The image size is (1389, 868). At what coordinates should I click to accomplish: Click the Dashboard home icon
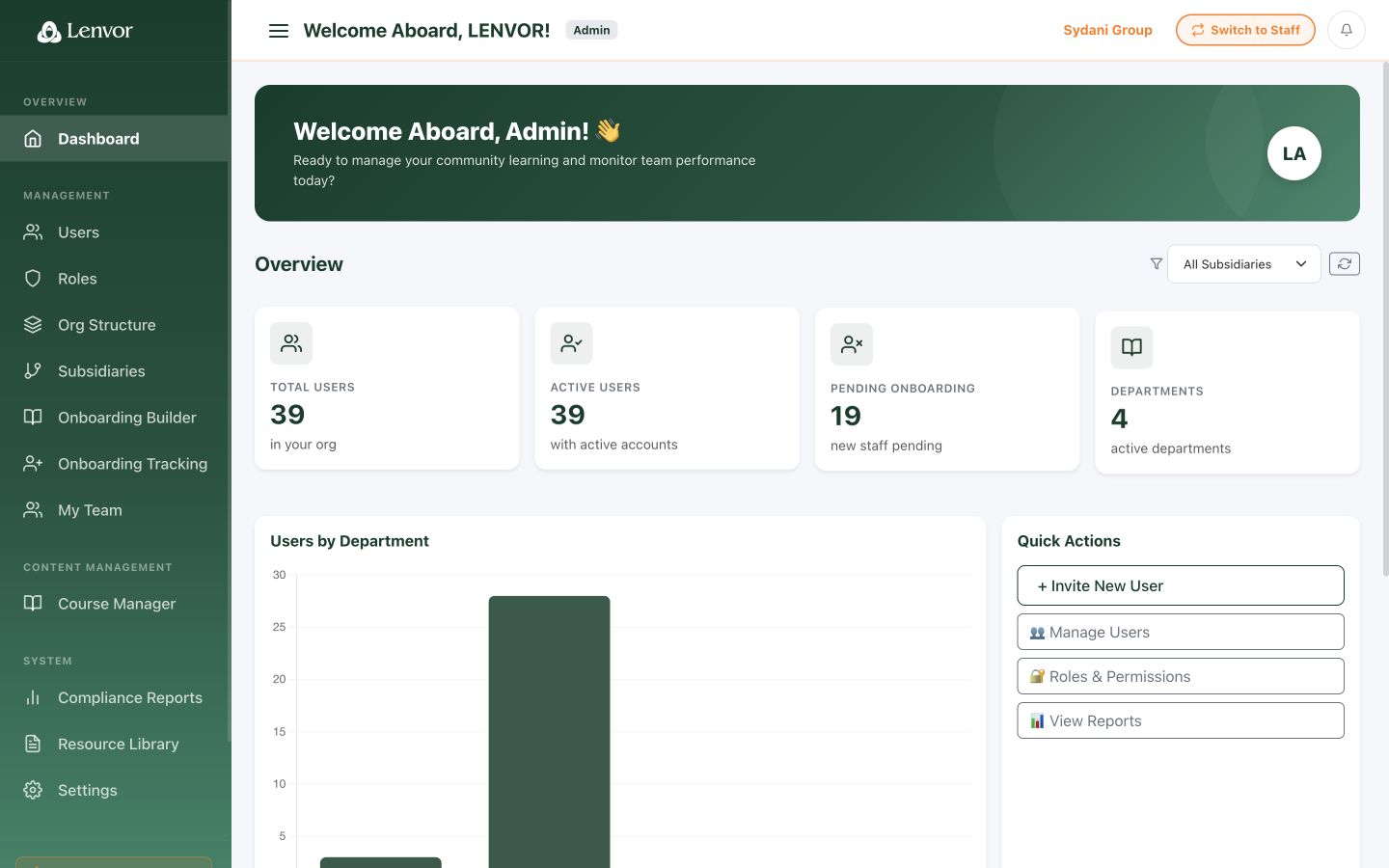pyautogui.click(x=33, y=139)
